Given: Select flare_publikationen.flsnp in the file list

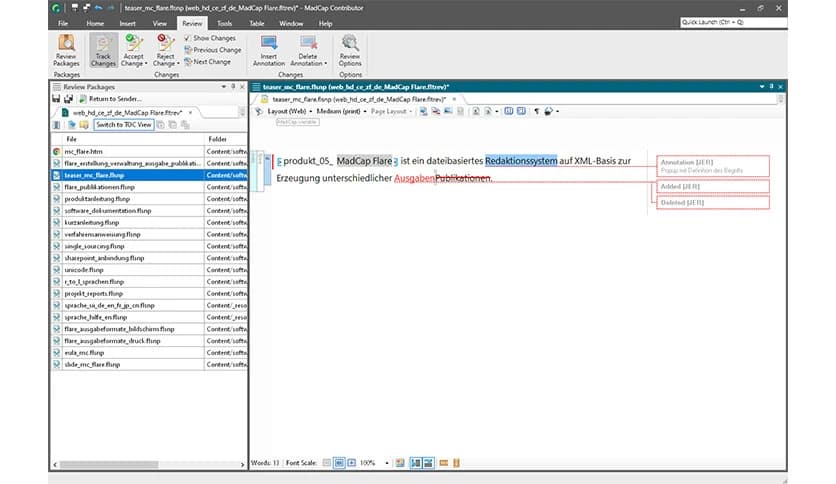Looking at the screenshot, I should click(149, 187).
